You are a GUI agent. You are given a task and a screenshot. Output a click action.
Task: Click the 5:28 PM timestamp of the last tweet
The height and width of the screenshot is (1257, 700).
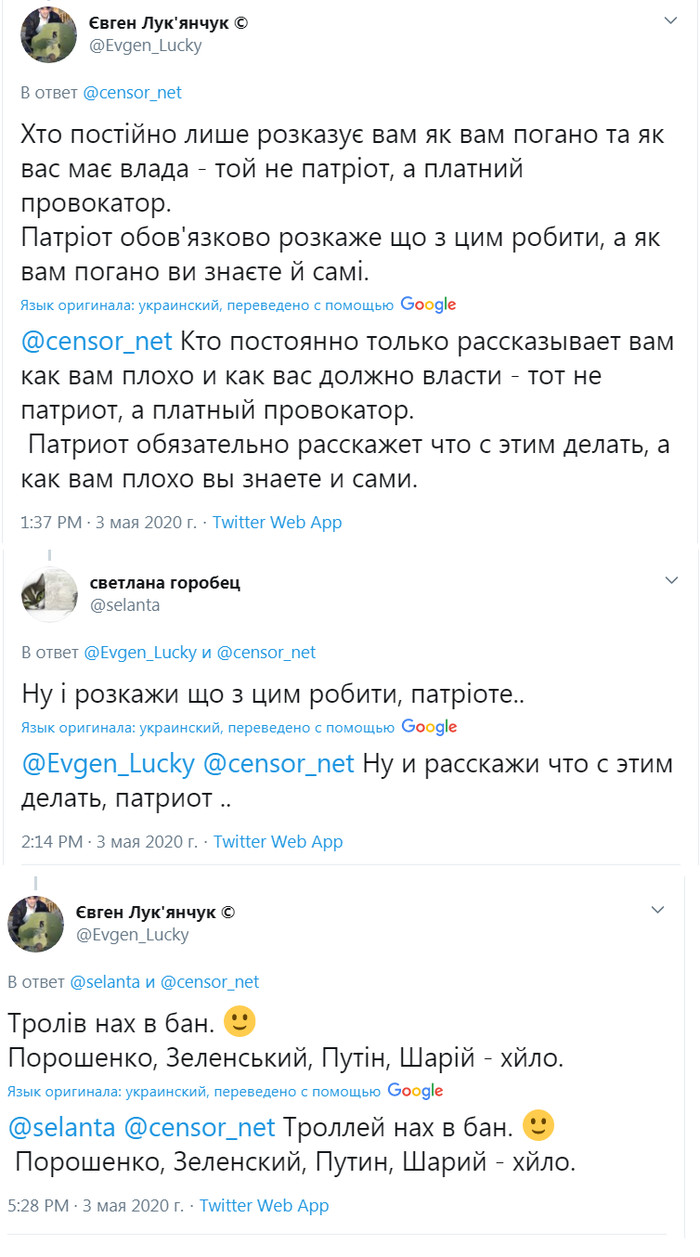[35, 1206]
